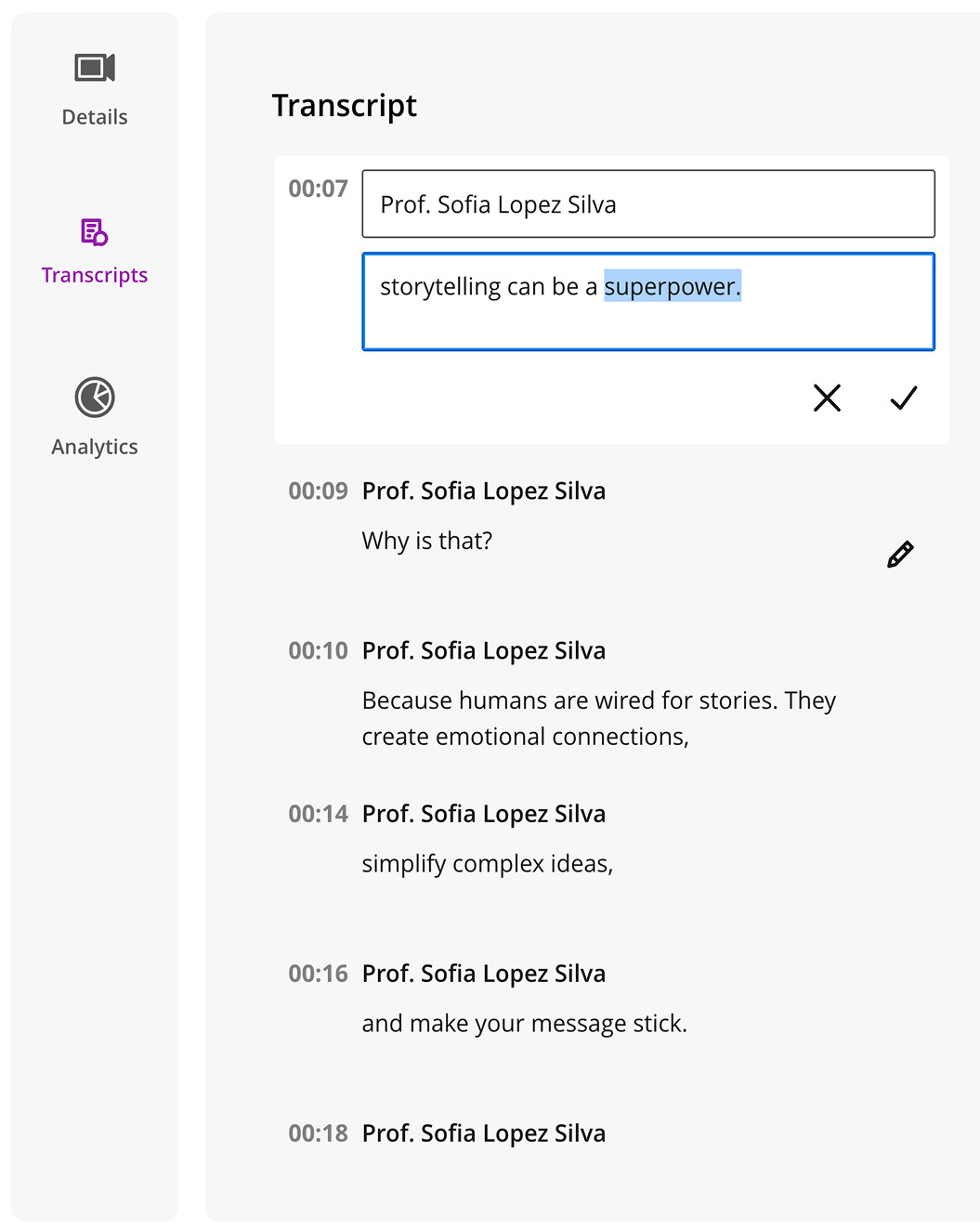Click the Transcript heading
The width and height of the screenshot is (980, 1230).
click(x=345, y=106)
